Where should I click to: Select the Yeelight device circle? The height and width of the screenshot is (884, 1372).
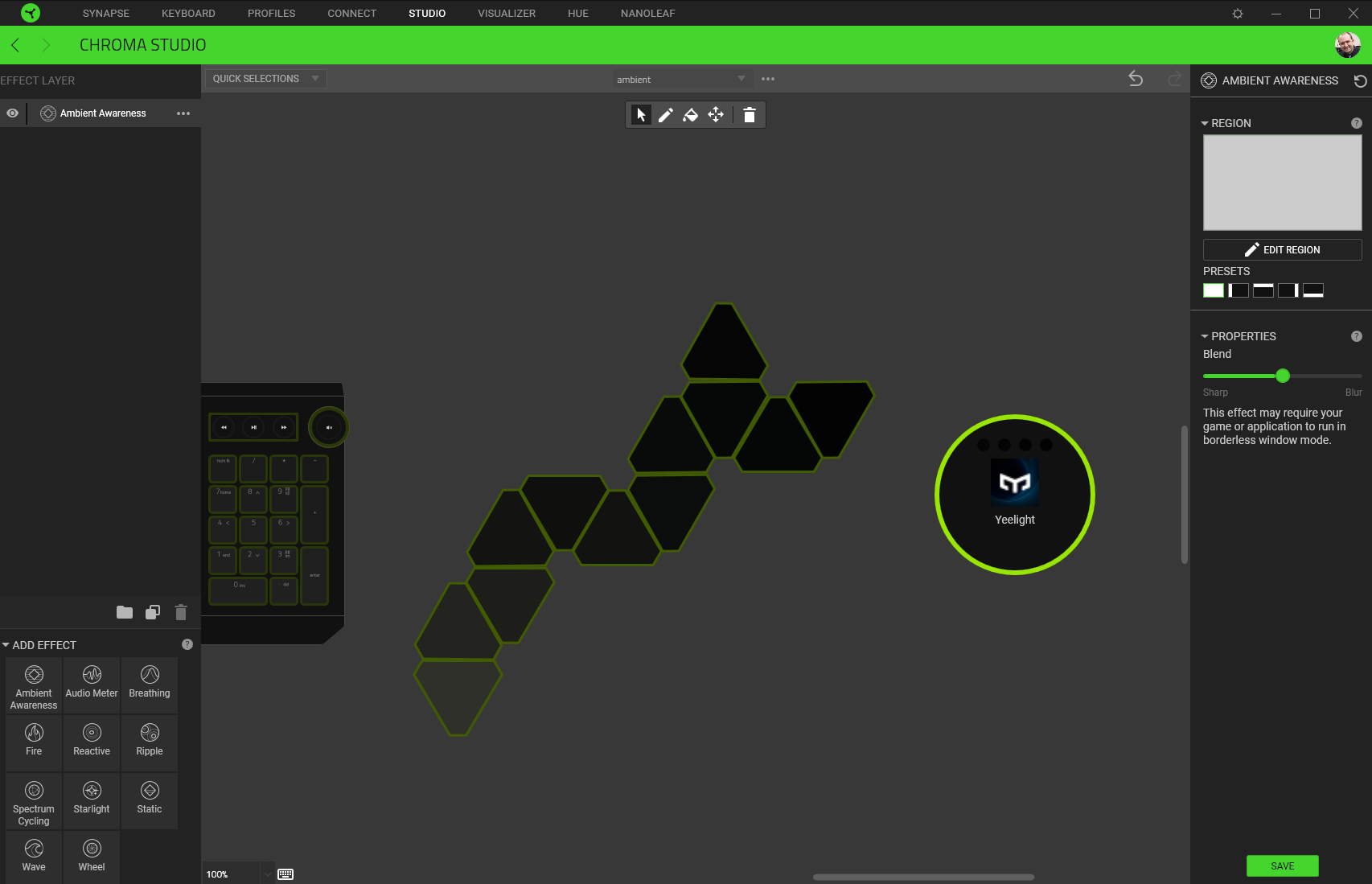pyautogui.click(x=1015, y=495)
